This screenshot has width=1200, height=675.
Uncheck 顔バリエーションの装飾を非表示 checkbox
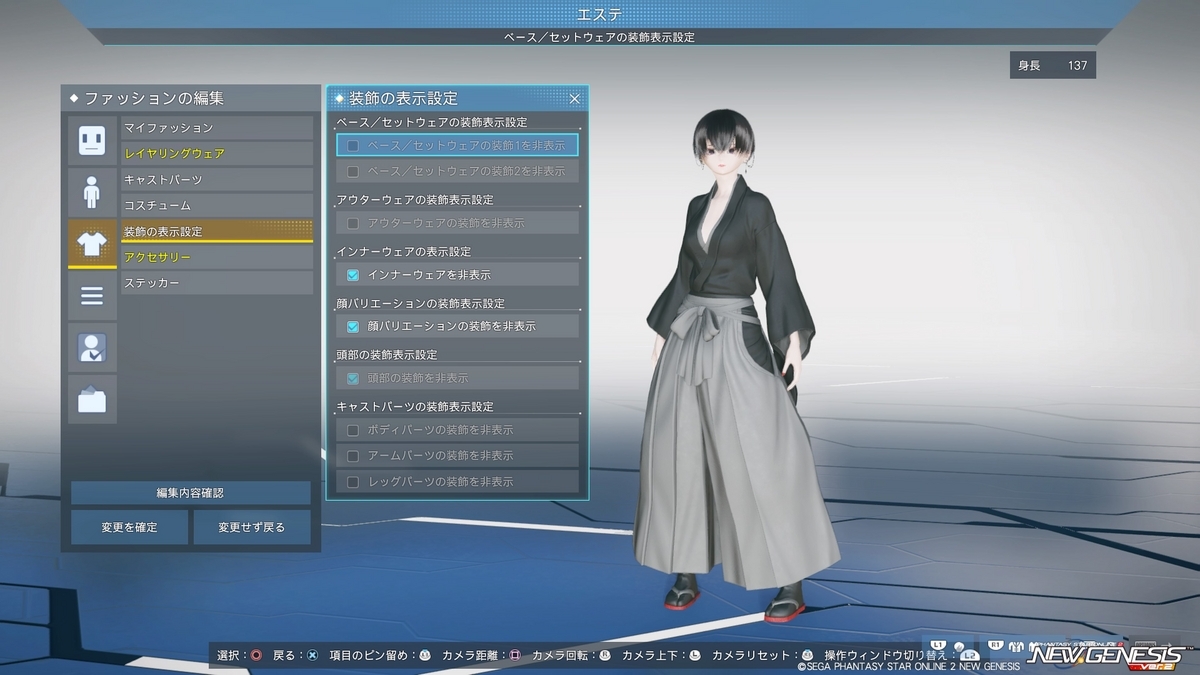[353, 326]
